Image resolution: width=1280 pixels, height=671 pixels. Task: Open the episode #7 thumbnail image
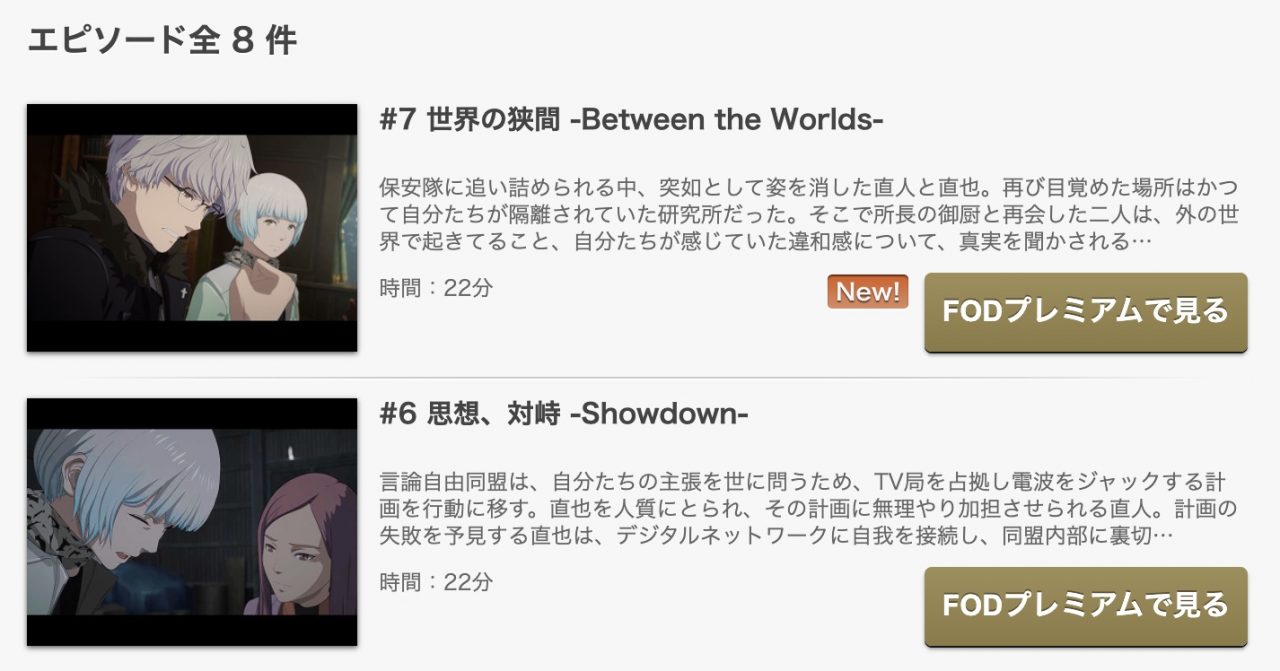(x=192, y=228)
